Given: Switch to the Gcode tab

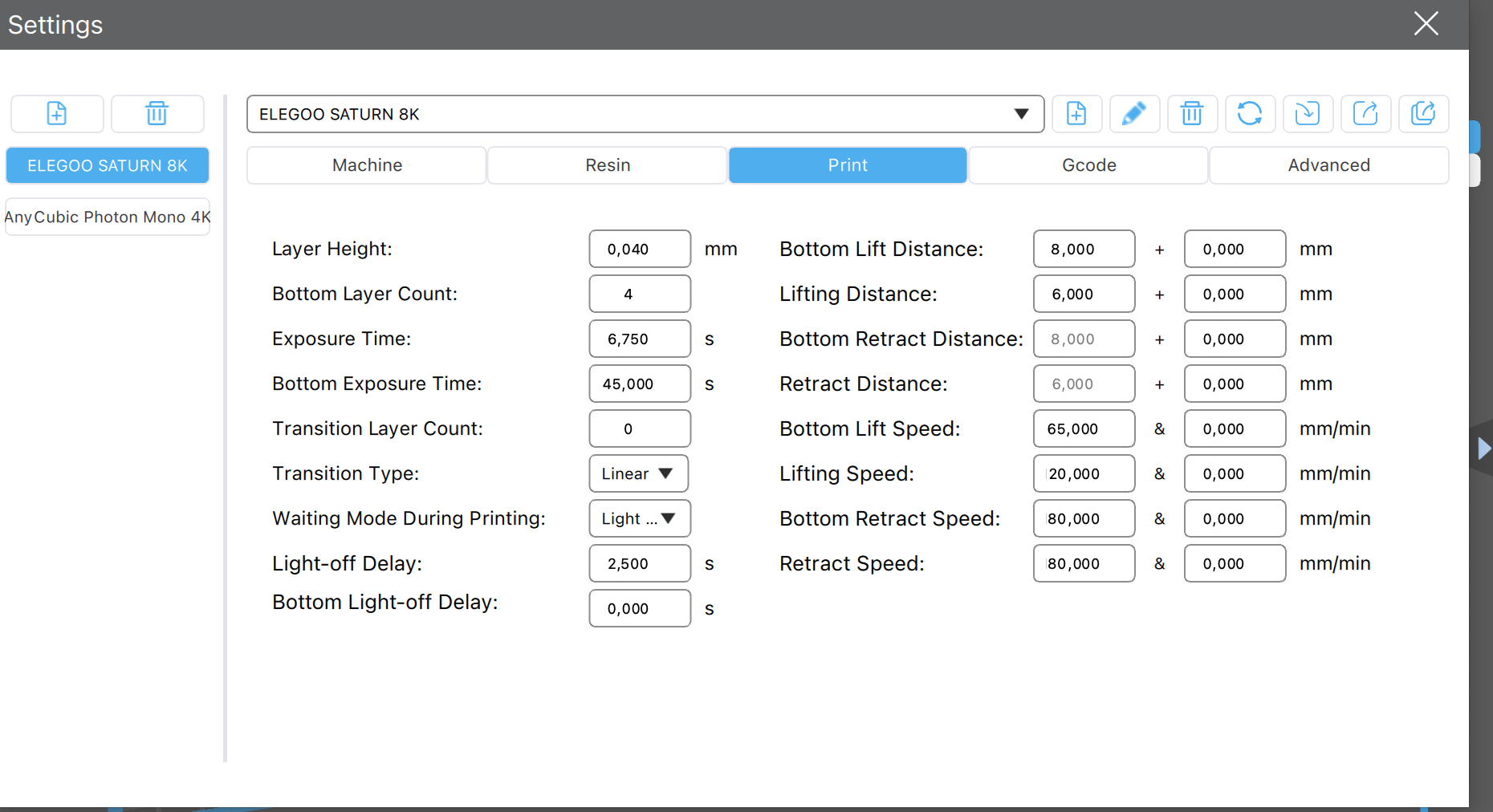Looking at the screenshot, I should click(x=1088, y=165).
